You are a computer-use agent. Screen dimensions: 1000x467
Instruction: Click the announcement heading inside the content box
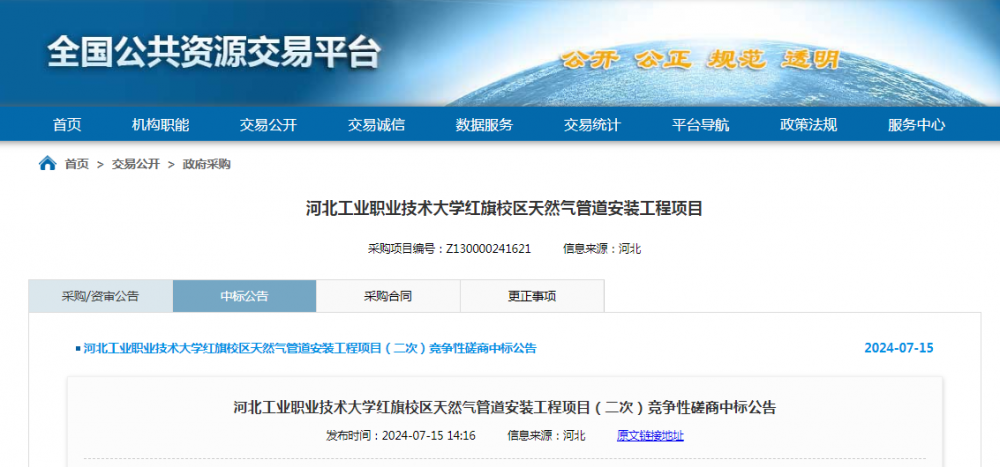pyautogui.click(x=504, y=407)
